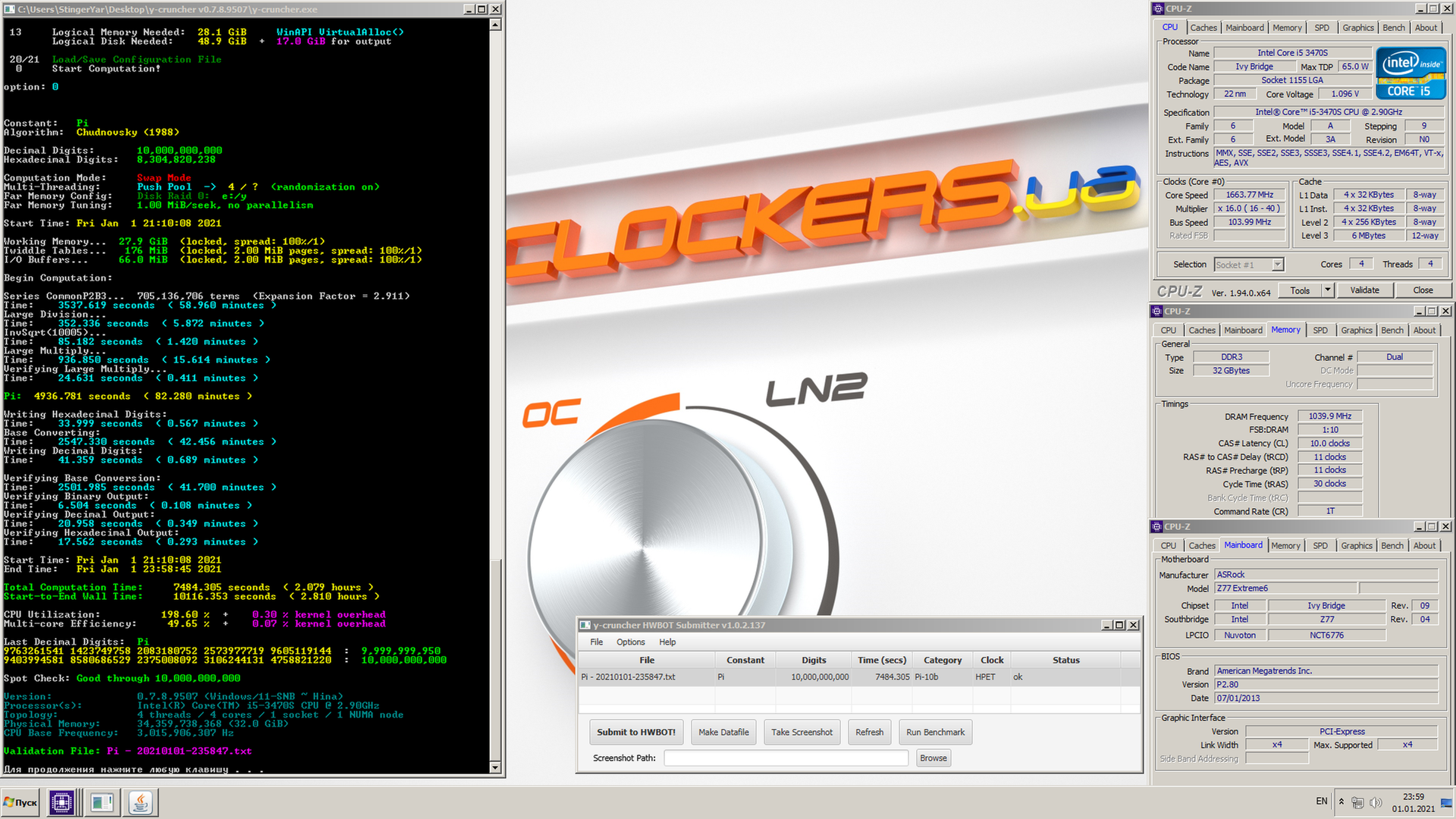1456x819 pixels.
Task: Open SPD tab in top CPU-Z window
Action: [x=1322, y=27]
